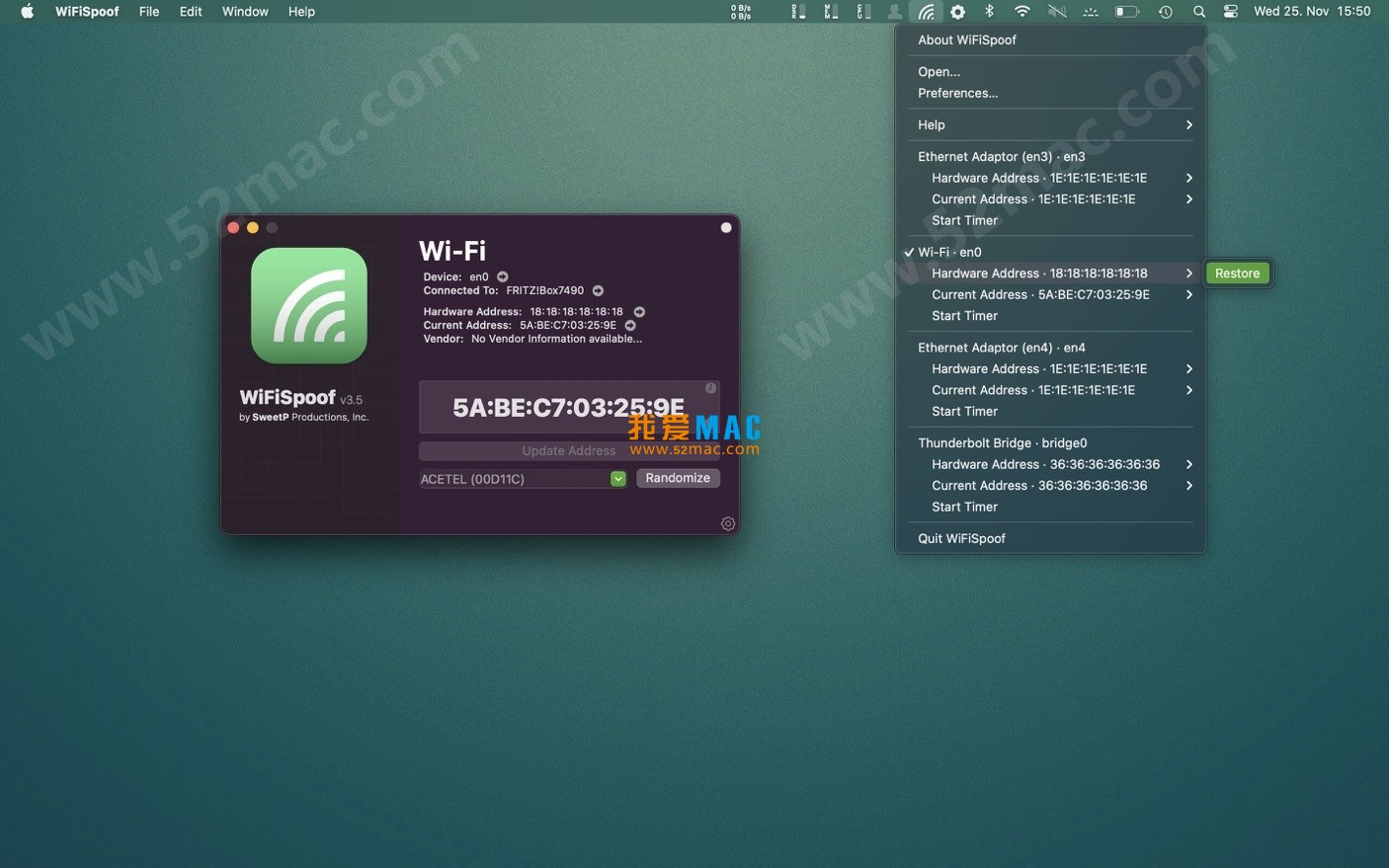Click the small timer icon in the address field
This screenshot has width=1389, height=868.
click(710, 388)
